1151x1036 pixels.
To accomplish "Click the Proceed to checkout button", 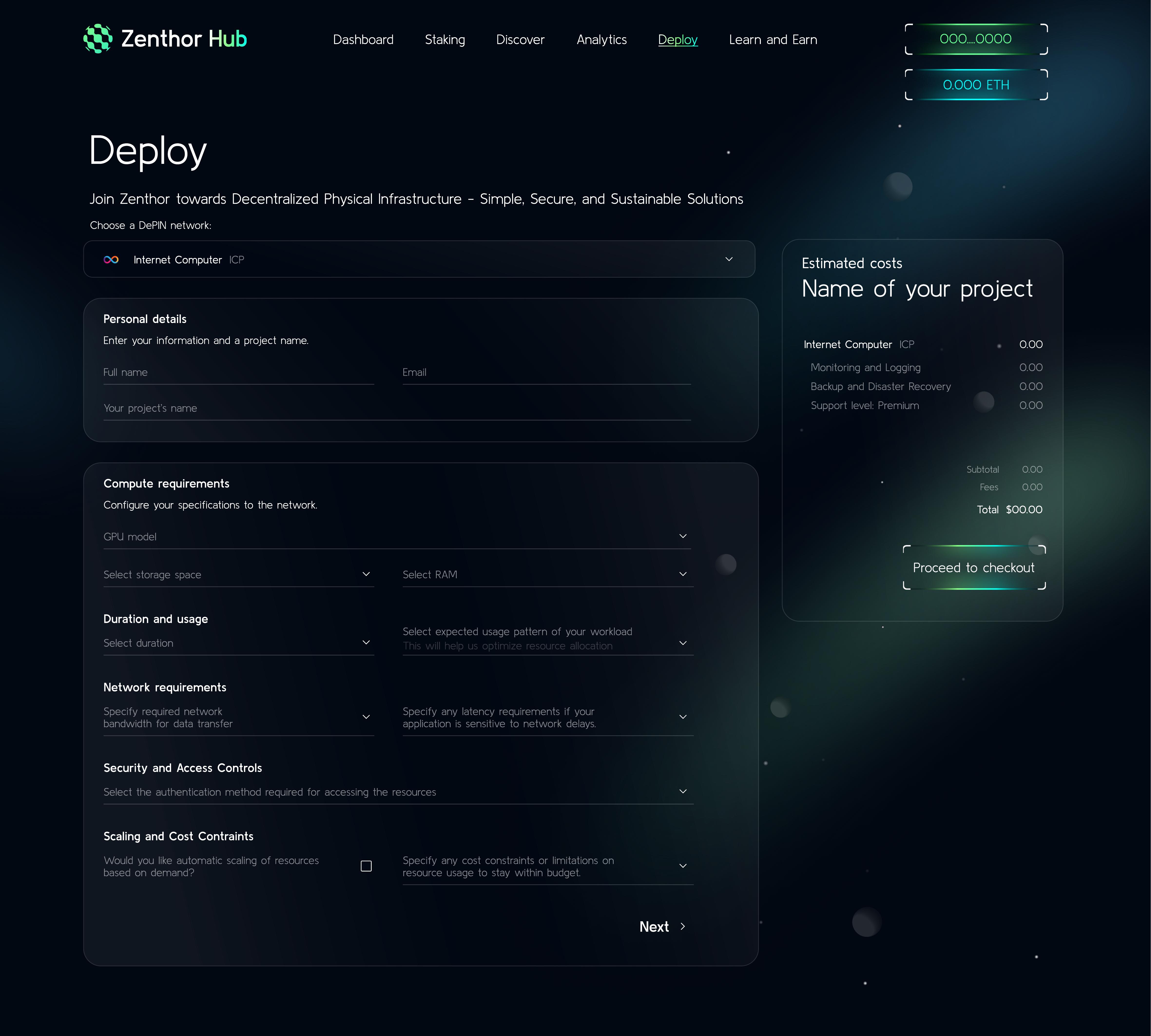I will (x=974, y=567).
